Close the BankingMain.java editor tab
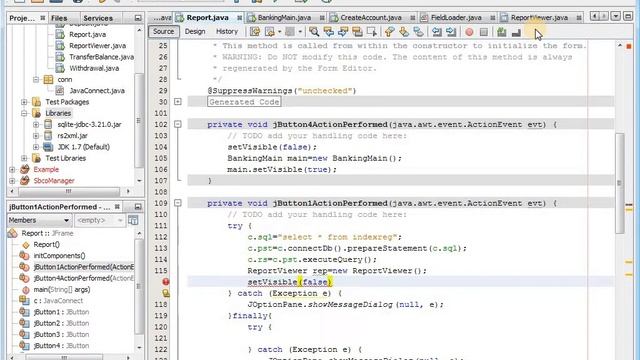 pos(322,18)
